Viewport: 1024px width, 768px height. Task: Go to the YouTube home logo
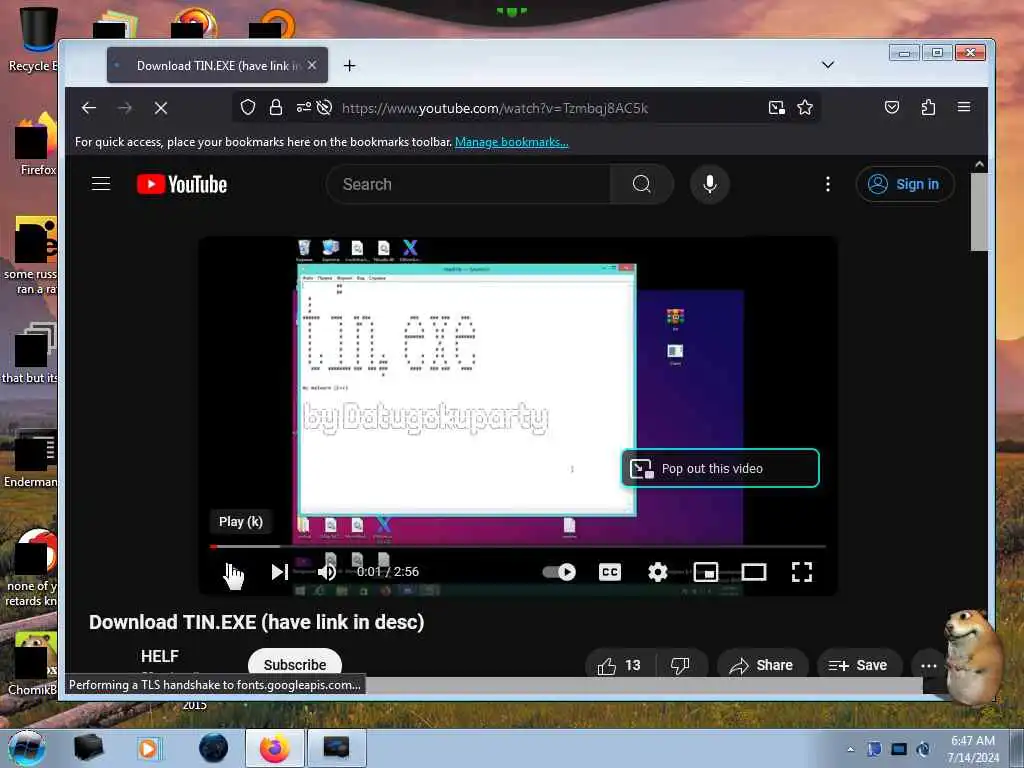pos(182,184)
